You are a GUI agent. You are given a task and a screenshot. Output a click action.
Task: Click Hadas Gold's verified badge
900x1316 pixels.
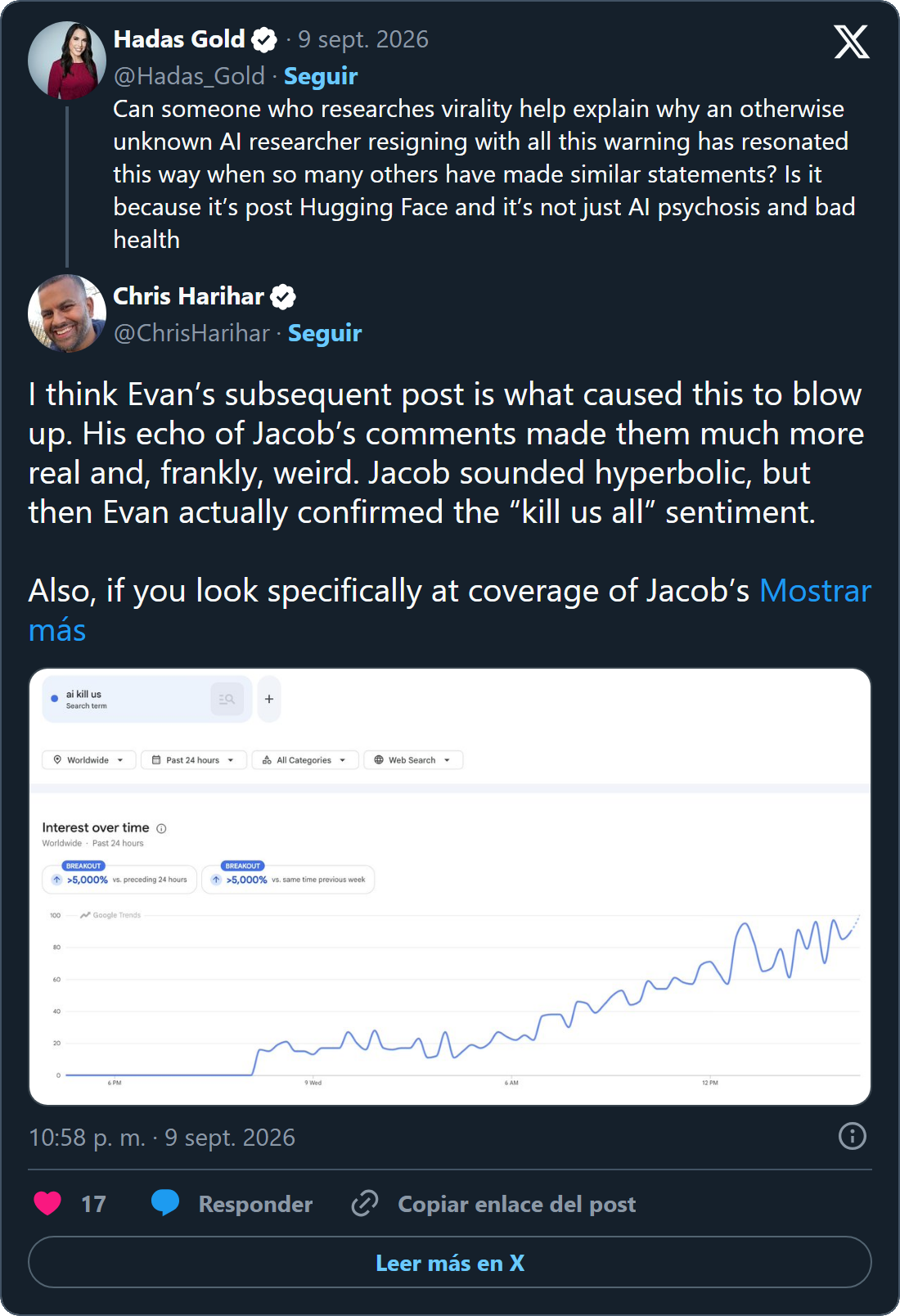(x=264, y=39)
